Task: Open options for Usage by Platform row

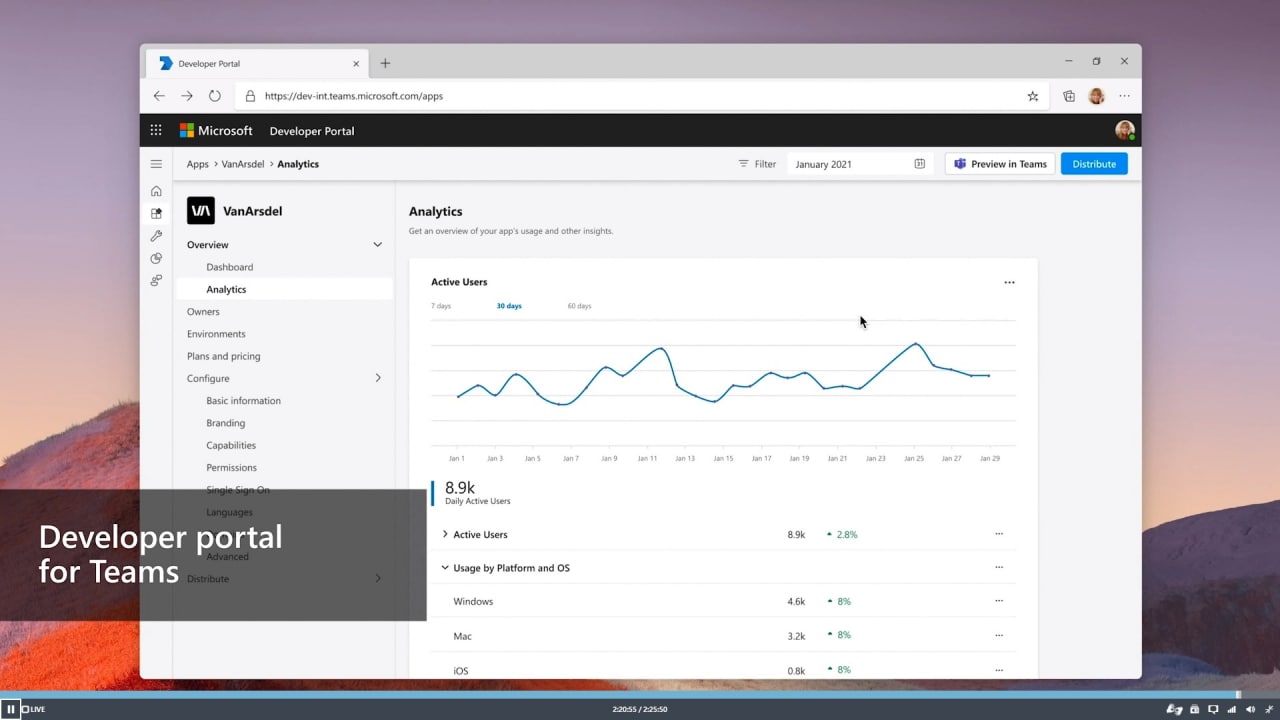Action: click(998, 567)
